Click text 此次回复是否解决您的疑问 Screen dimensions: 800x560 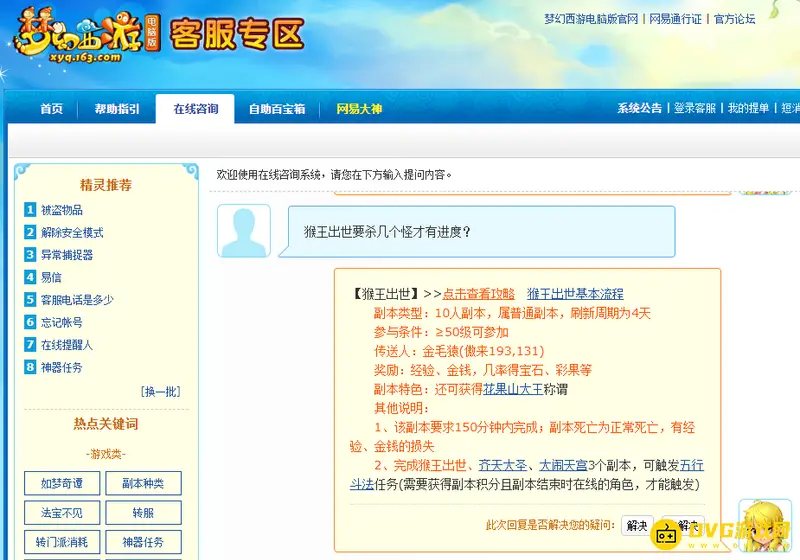point(549,525)
